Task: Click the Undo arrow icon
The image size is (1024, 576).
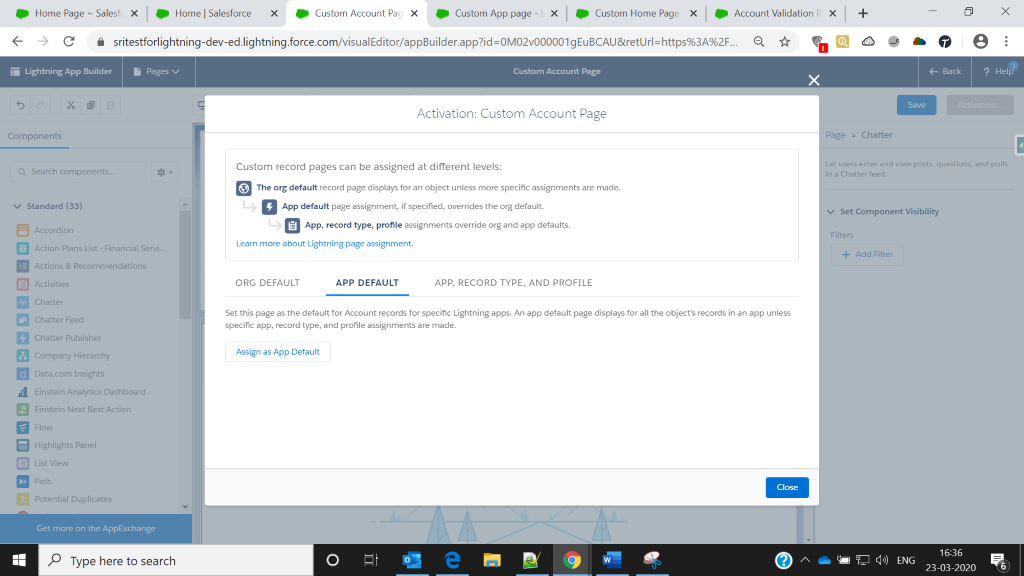Action: [x=20, y=105]
